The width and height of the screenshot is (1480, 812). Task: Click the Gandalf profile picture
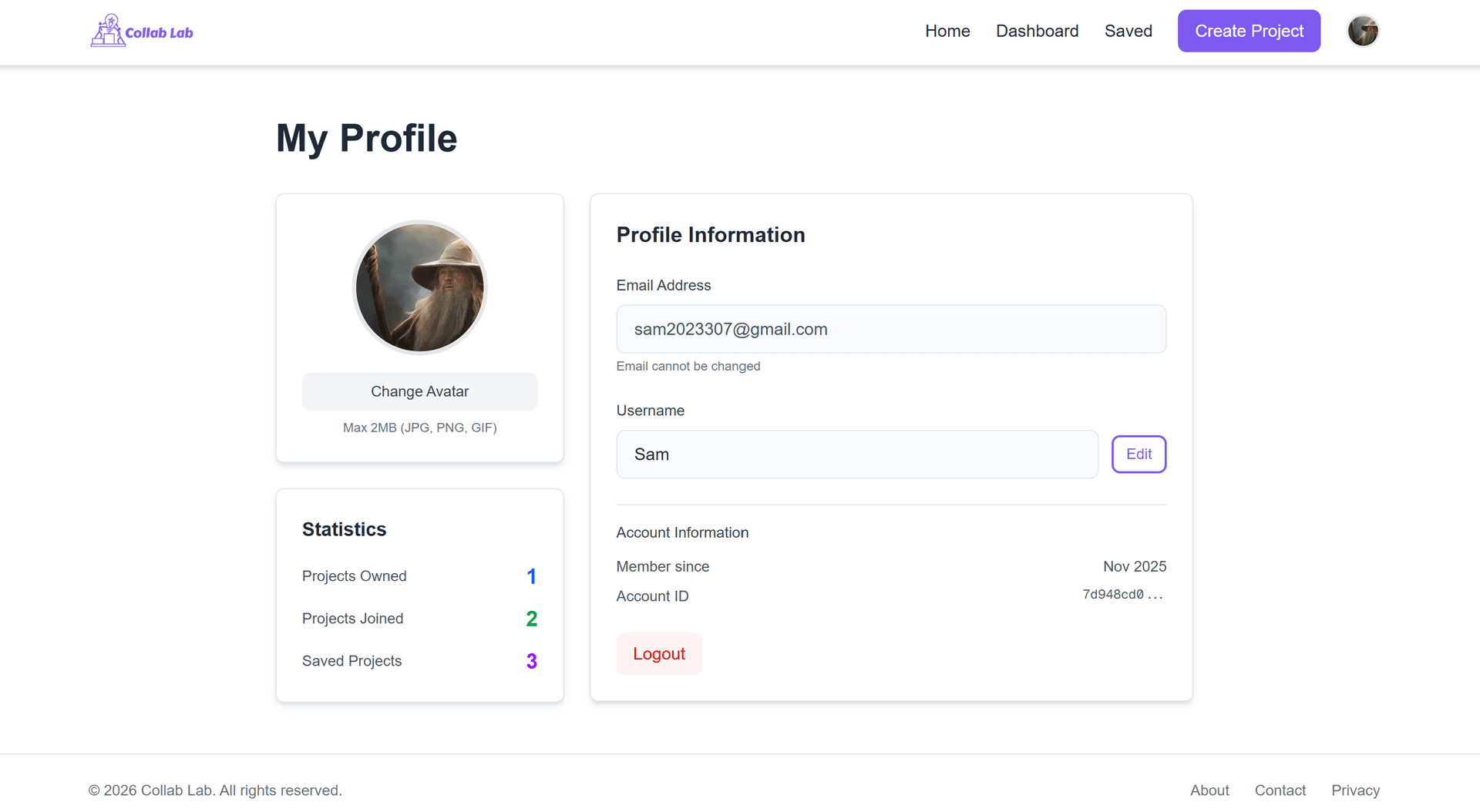coord(419,287)
